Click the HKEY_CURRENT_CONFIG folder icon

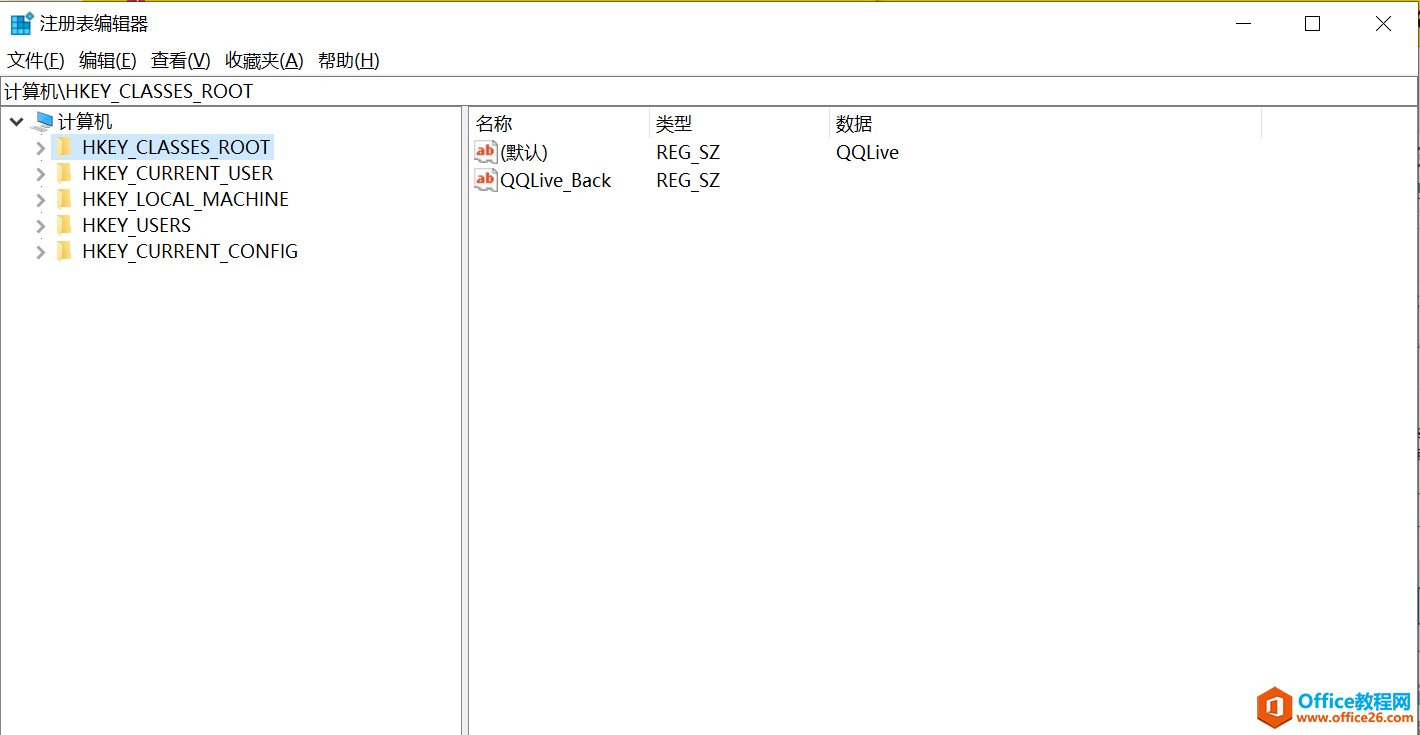pos(65,251)
